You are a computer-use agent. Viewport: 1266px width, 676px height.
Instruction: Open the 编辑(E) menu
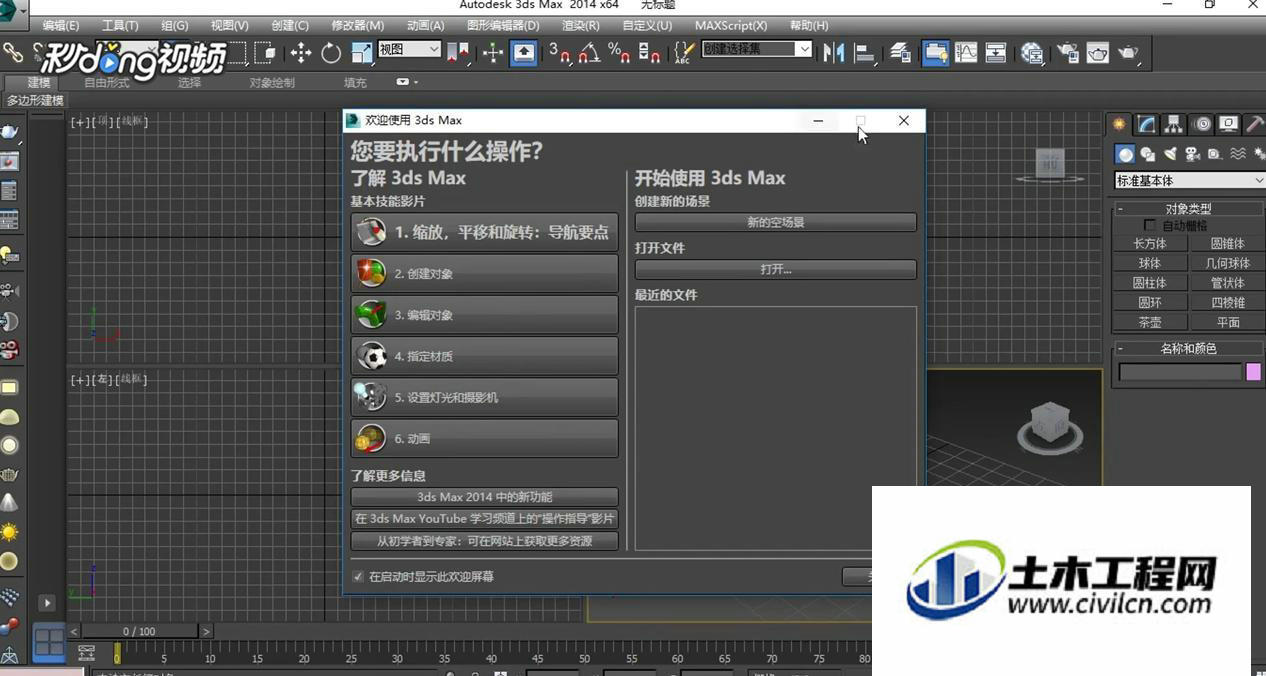coord(61,25)
